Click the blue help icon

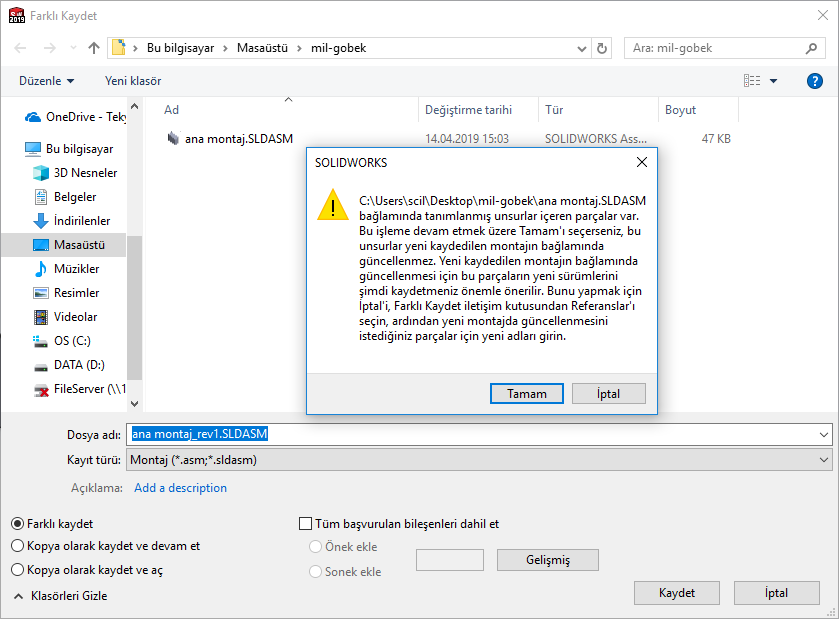[x=814, y=81]
